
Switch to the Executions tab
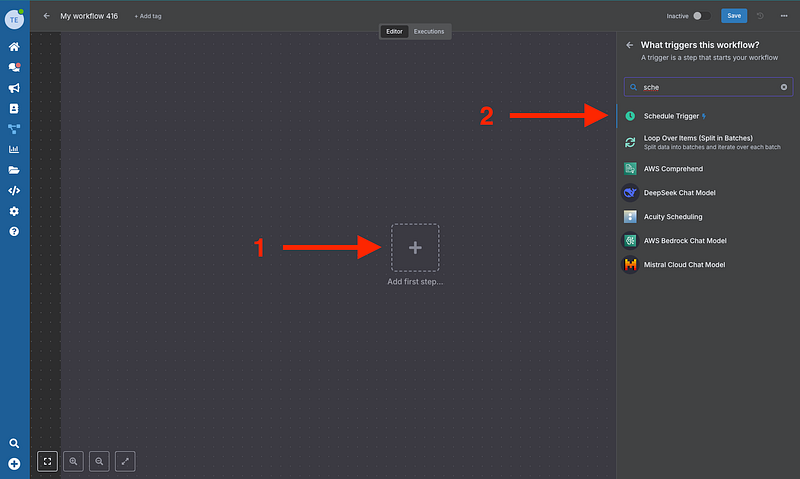point(429,32)
